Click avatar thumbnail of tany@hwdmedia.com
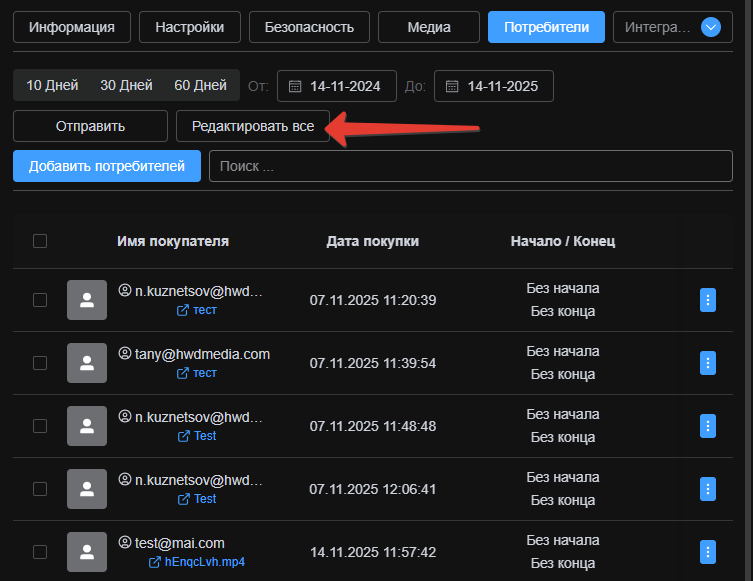 point(87,363)
